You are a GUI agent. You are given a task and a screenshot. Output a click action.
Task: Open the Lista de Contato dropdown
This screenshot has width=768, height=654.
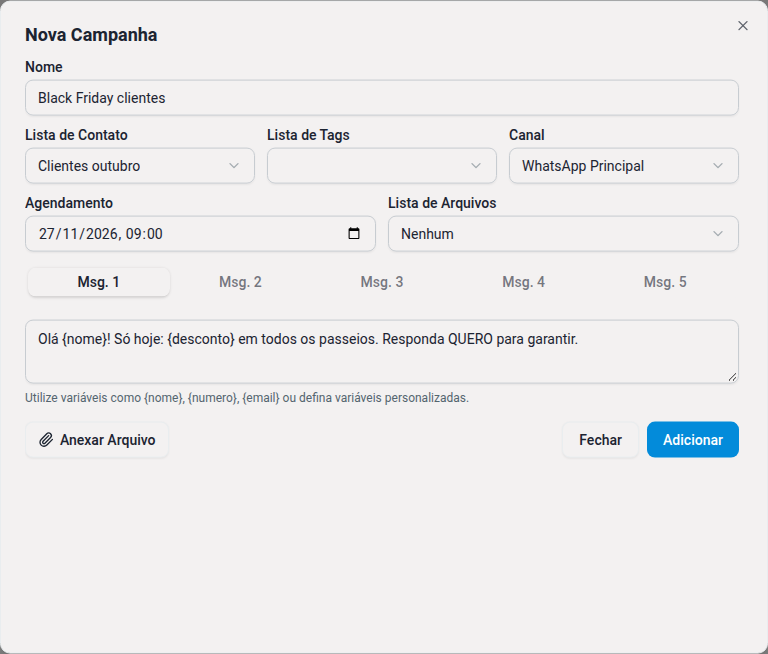140,166
